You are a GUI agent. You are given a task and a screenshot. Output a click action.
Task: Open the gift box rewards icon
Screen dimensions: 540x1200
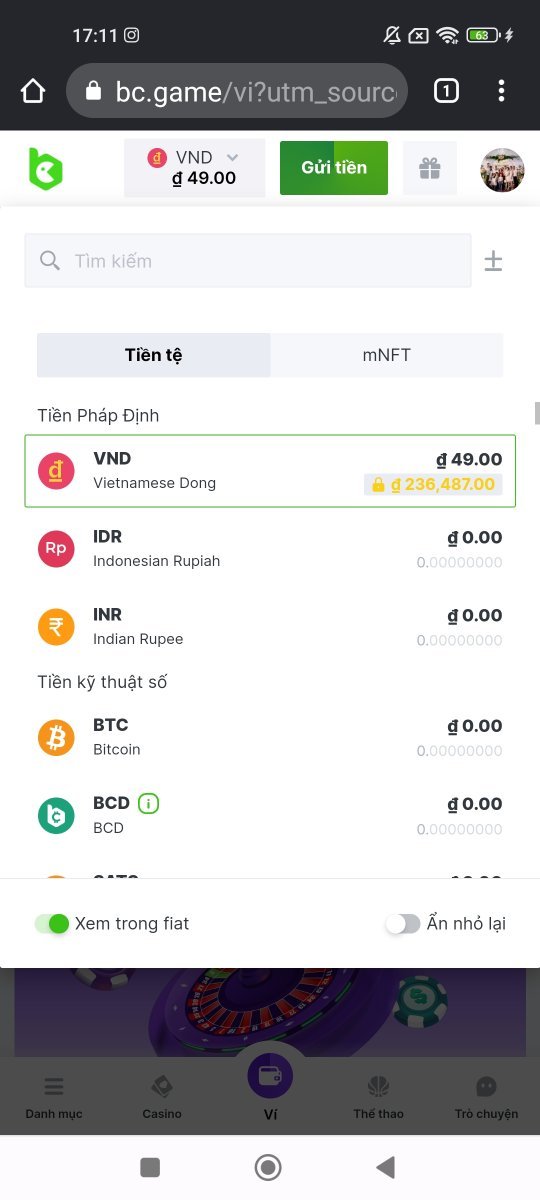pos(430,168)
